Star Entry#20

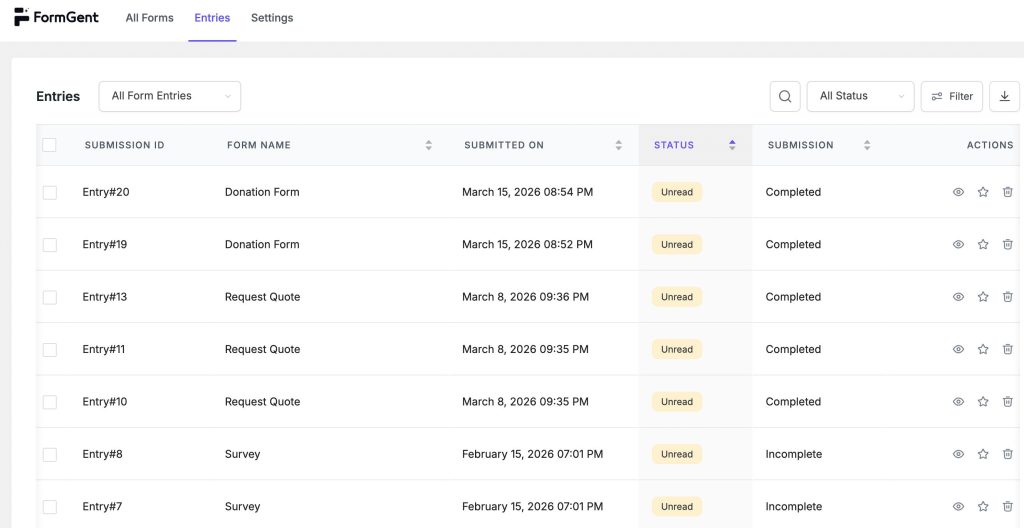click(x=983, y=192)
